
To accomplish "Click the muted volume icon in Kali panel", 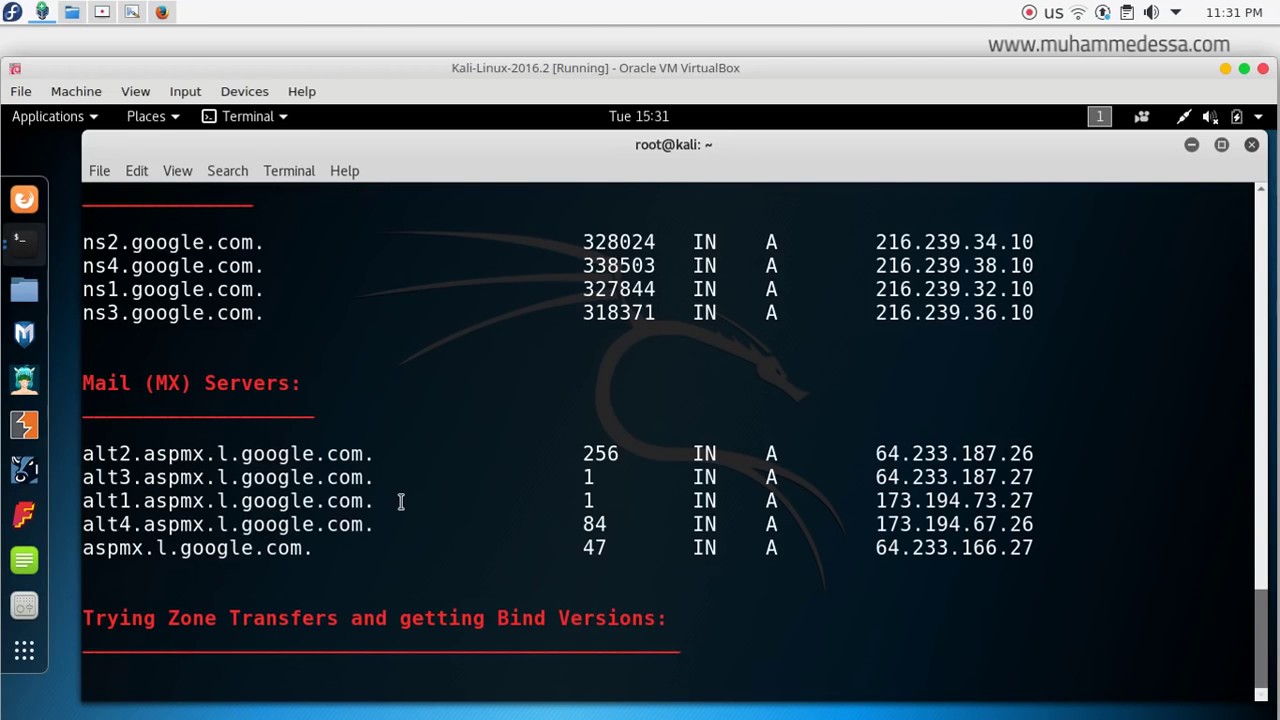I will click(1210, 116).
